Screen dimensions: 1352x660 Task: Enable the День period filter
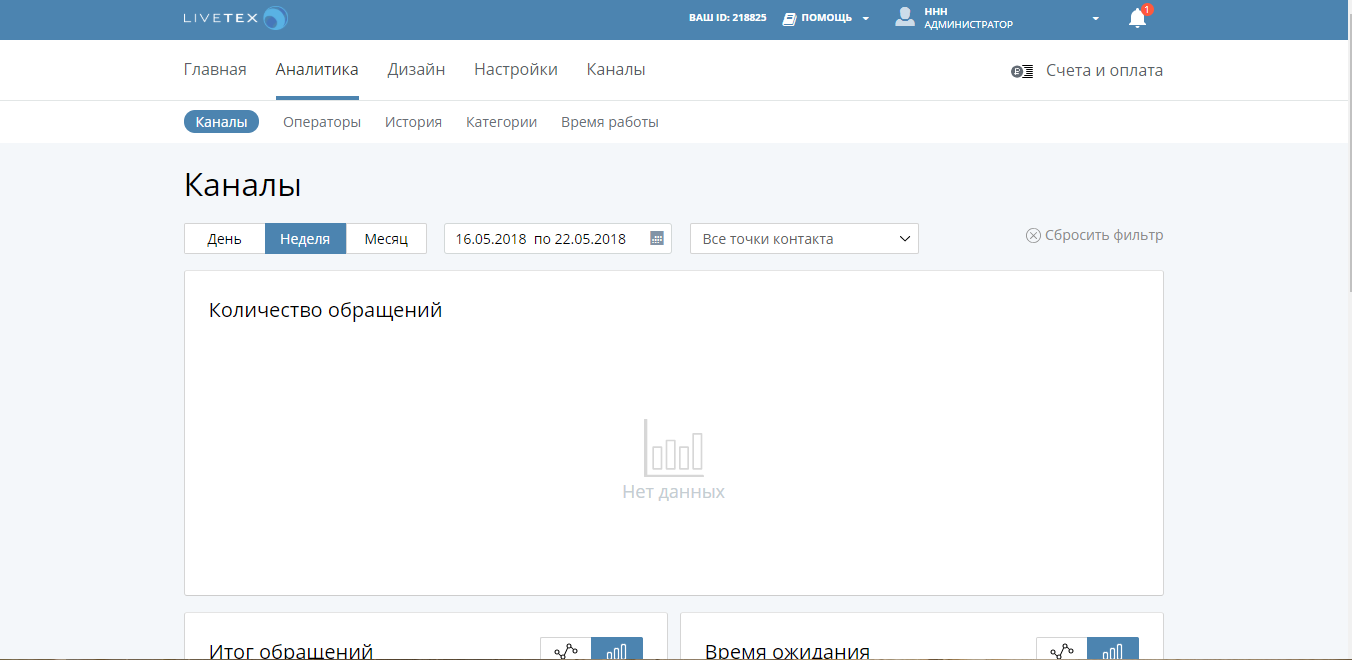coord(224,238)
